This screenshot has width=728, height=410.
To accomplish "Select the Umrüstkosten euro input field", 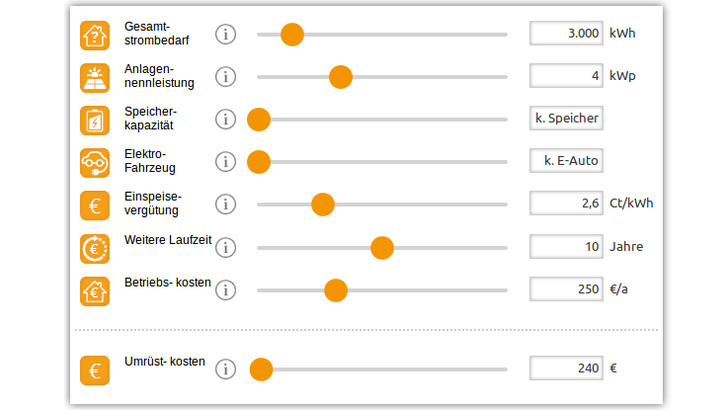I will click(566, 368).
